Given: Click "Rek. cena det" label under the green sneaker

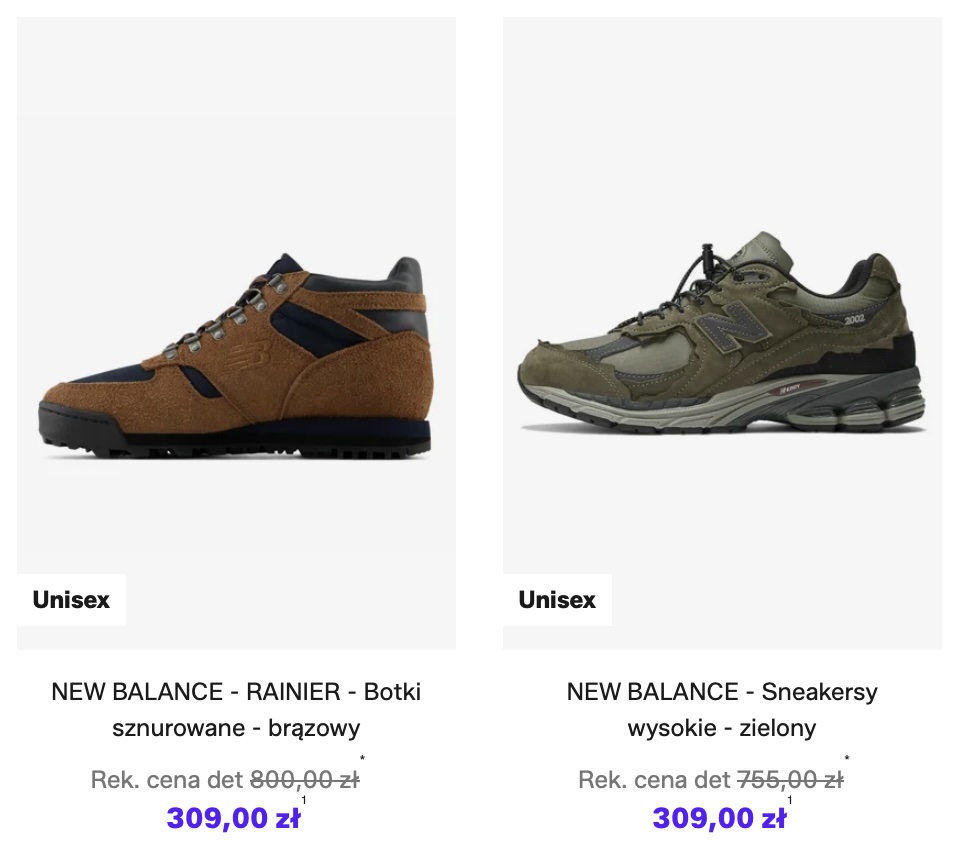Looking at the screenshot, I should tap(654, 780).
